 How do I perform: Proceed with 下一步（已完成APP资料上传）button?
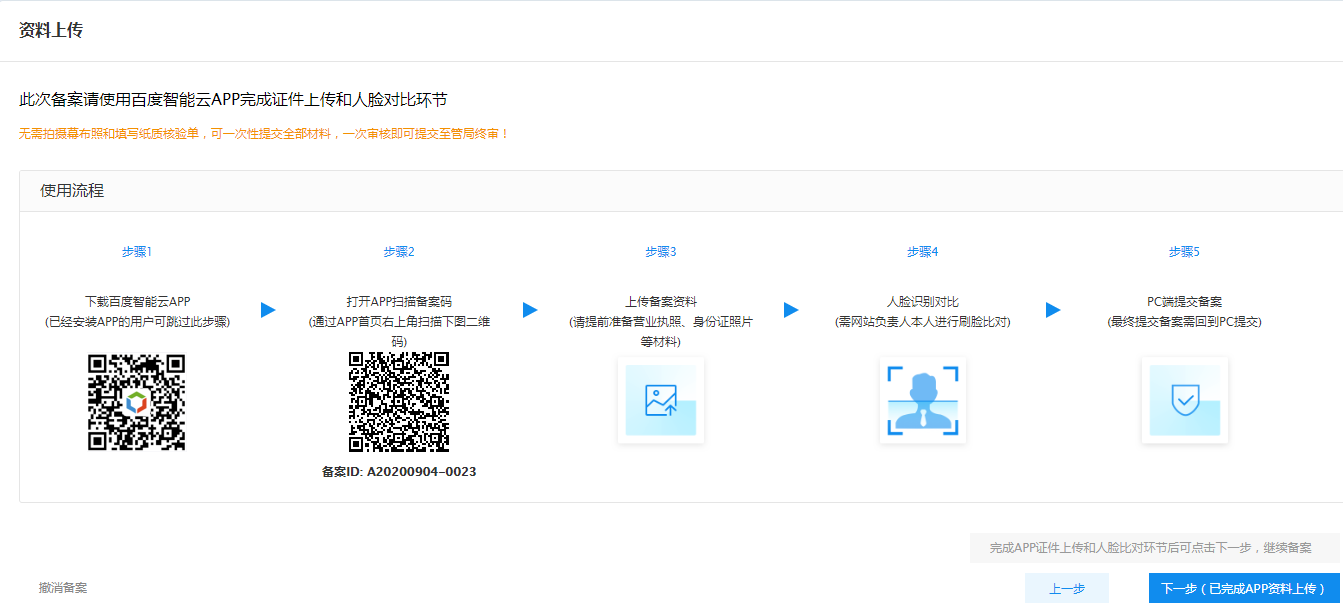[1244, 588]
